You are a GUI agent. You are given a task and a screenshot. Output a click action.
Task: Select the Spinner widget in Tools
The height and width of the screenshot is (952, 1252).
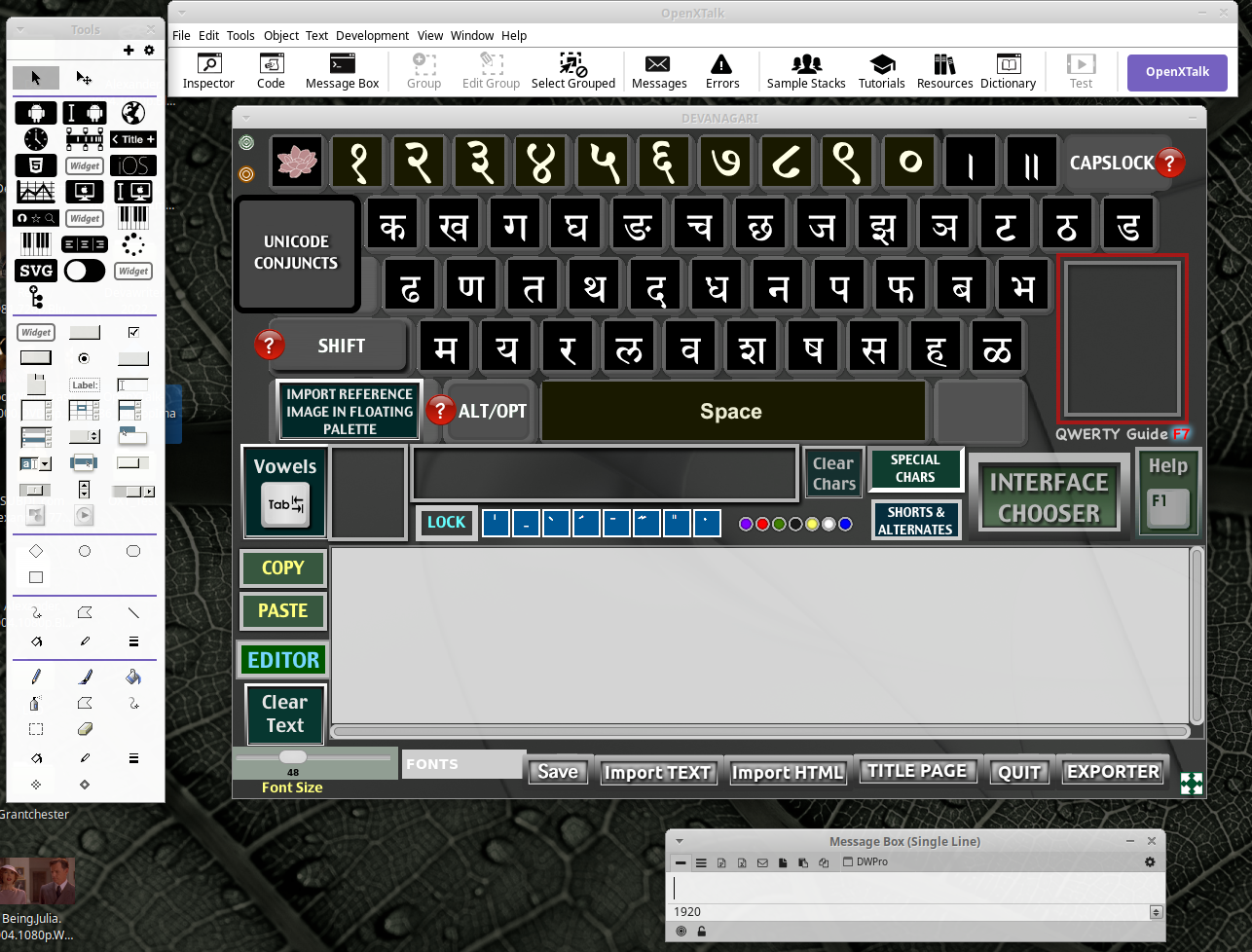(x=133, y=244)
